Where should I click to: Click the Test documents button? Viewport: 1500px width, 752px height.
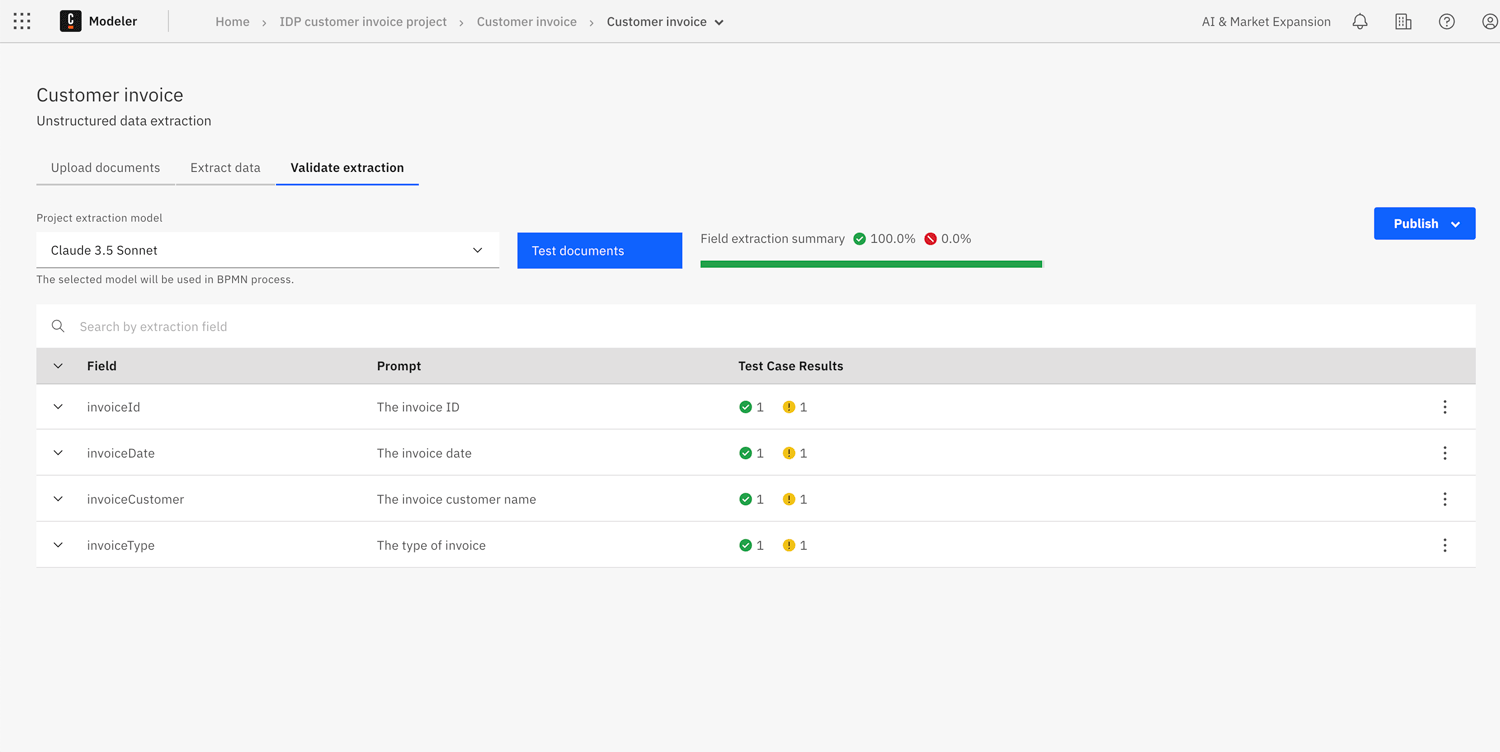pos(599,250)
